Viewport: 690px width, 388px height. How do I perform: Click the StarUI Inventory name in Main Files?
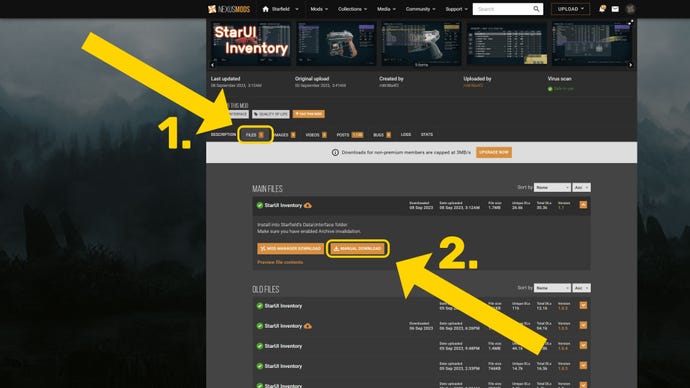coord(283,205)
